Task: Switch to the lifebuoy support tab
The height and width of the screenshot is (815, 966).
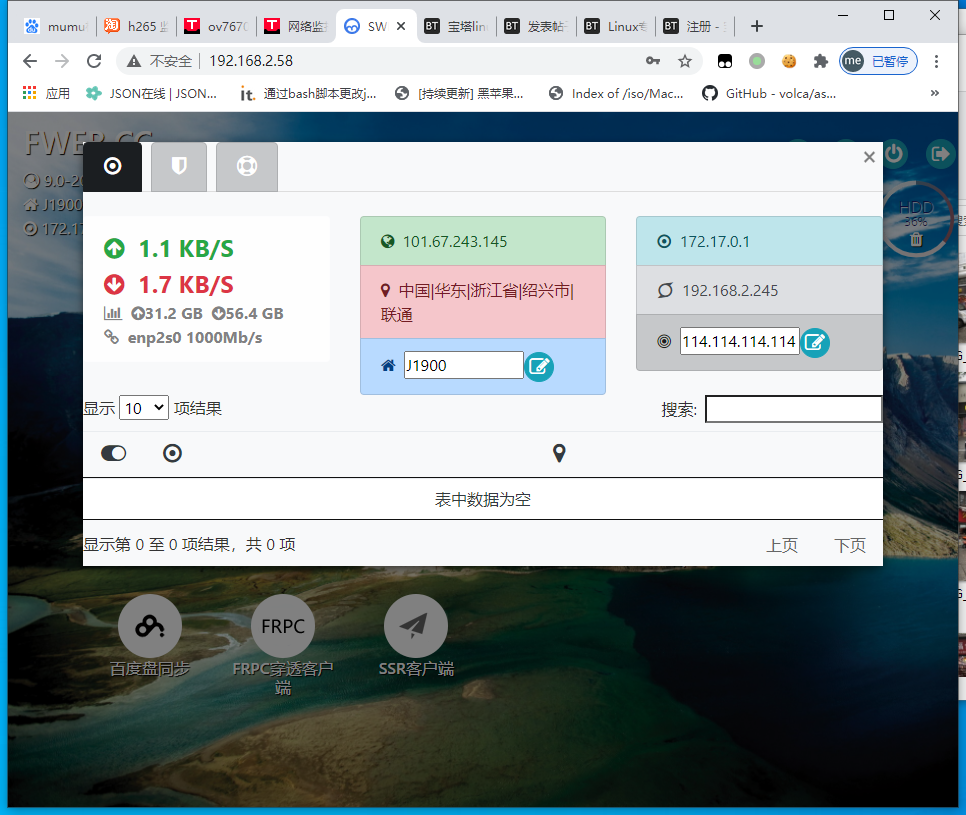Action: [x=247, y=166]
